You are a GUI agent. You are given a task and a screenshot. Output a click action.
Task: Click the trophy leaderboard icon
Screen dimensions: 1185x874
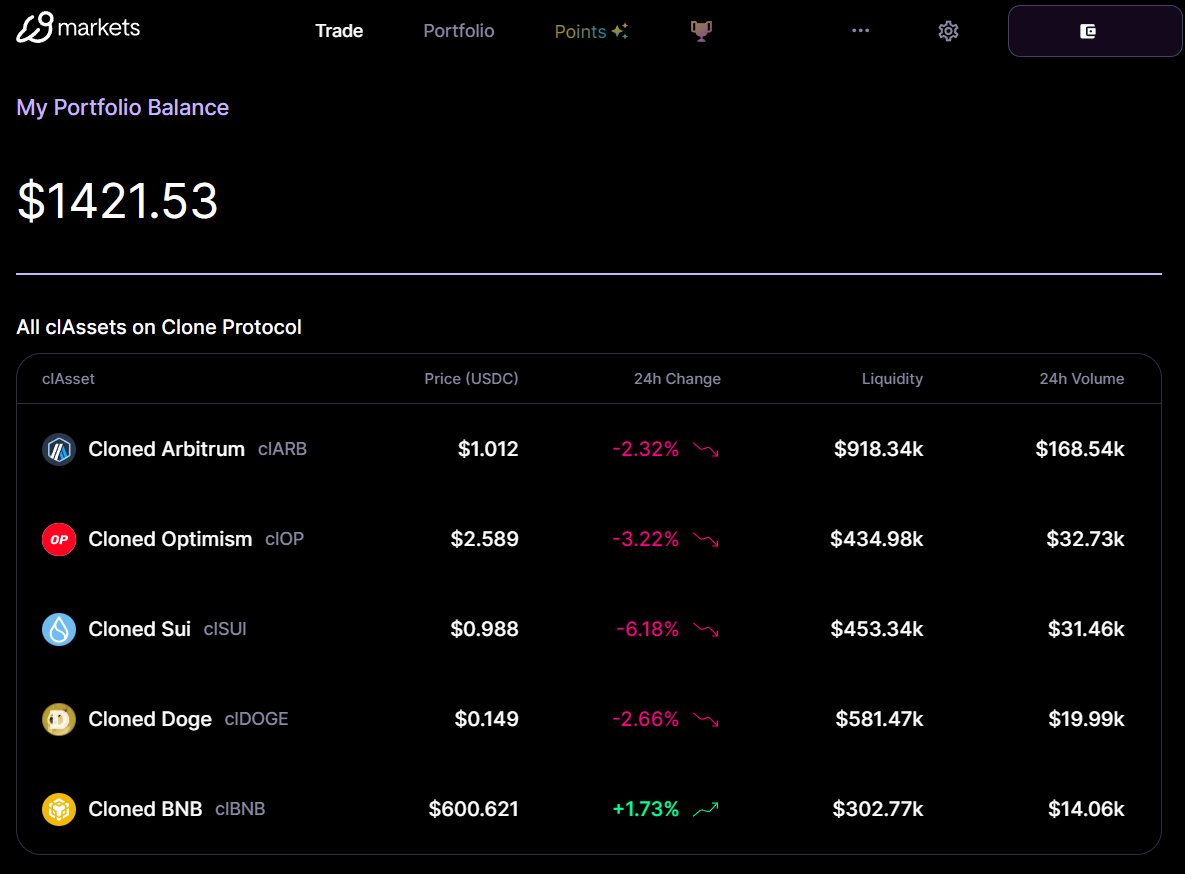[701, 31]
